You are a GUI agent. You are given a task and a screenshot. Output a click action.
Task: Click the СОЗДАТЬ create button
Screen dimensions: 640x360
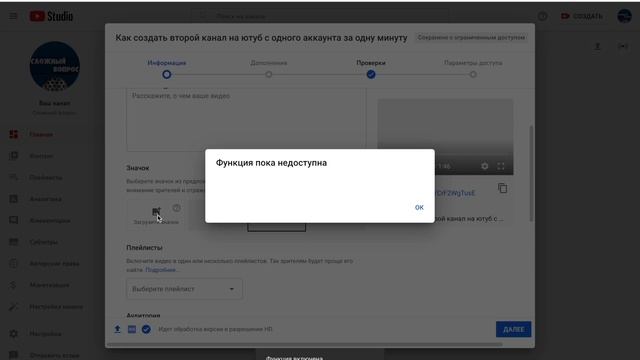click(582, 16)
